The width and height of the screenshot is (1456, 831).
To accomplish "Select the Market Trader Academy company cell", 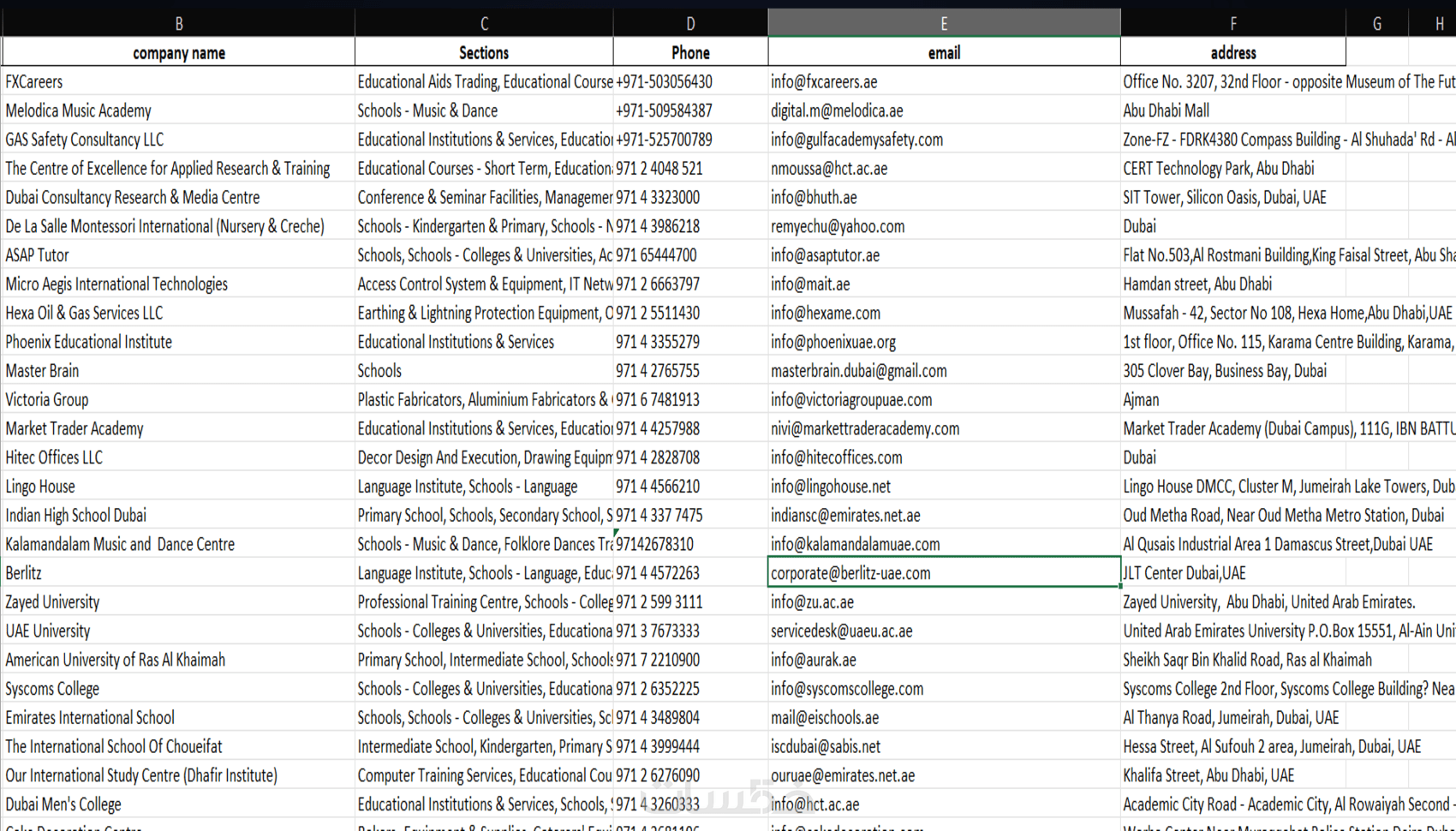I will 178,428.
